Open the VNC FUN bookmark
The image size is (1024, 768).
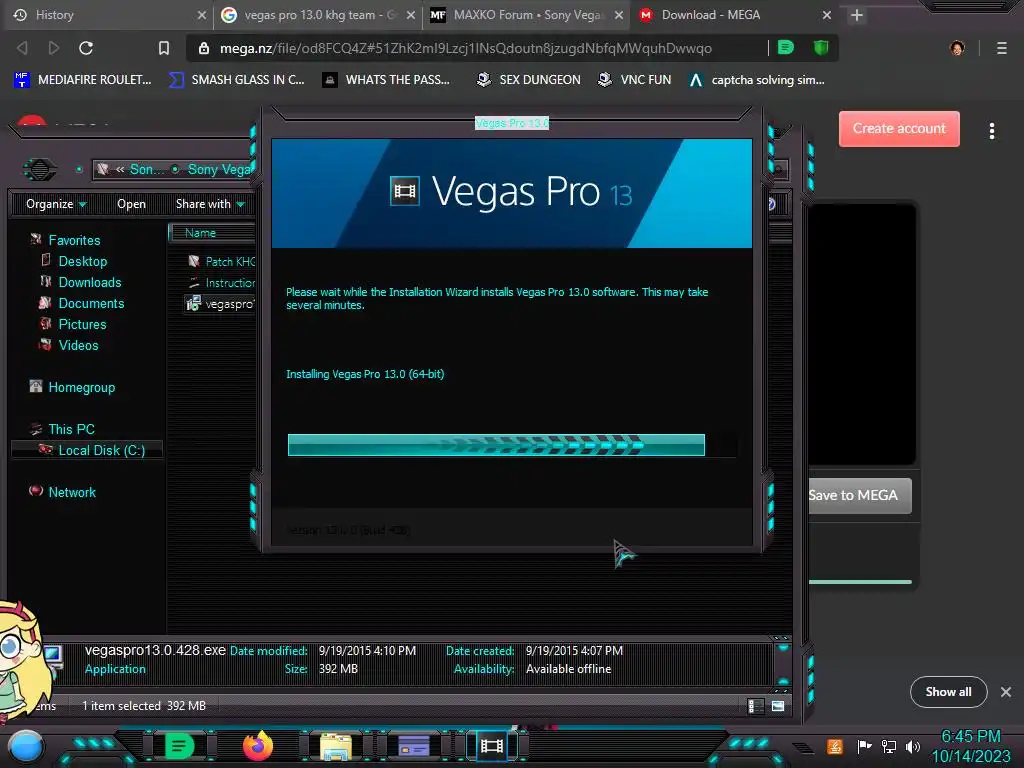tap(635, 80)
